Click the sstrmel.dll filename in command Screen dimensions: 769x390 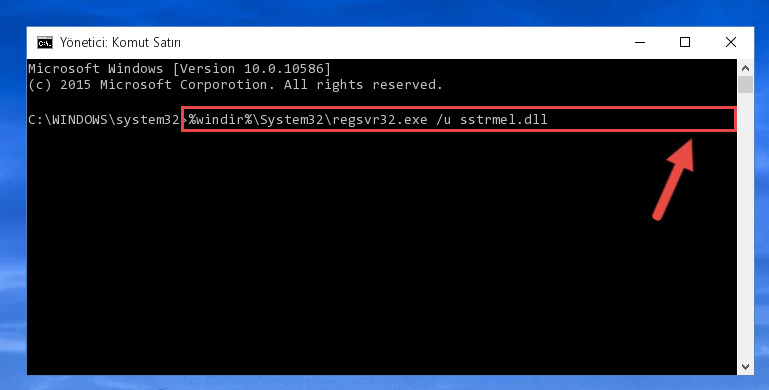503,120
